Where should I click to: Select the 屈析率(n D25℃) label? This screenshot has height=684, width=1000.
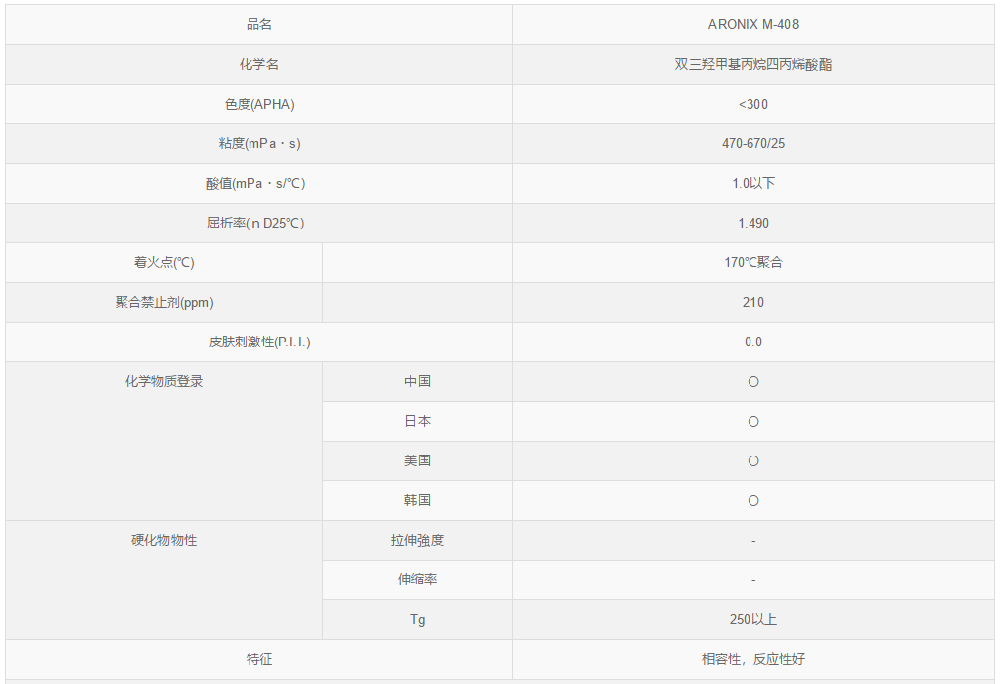[x=256, y=223]
